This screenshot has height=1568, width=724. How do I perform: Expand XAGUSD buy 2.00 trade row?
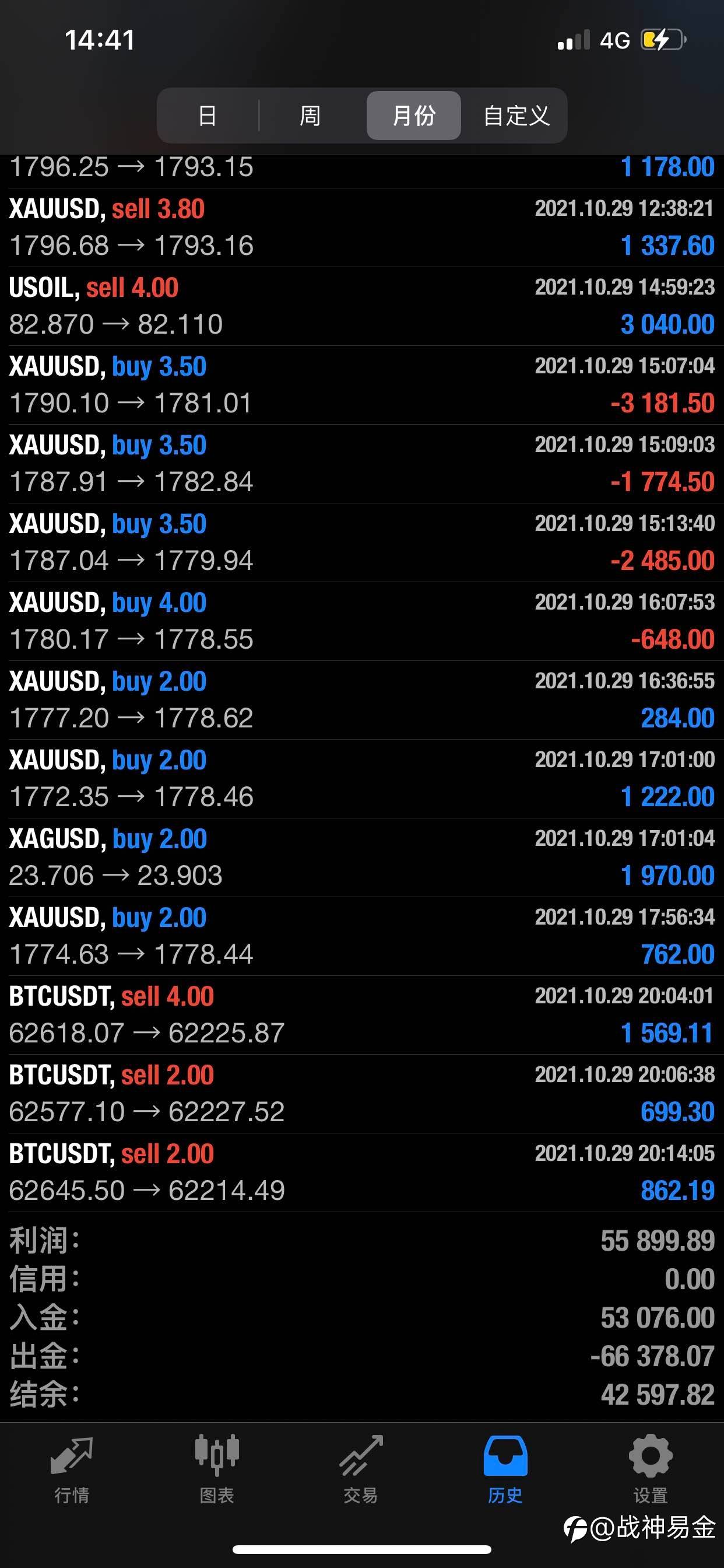[x=362, y=857]
